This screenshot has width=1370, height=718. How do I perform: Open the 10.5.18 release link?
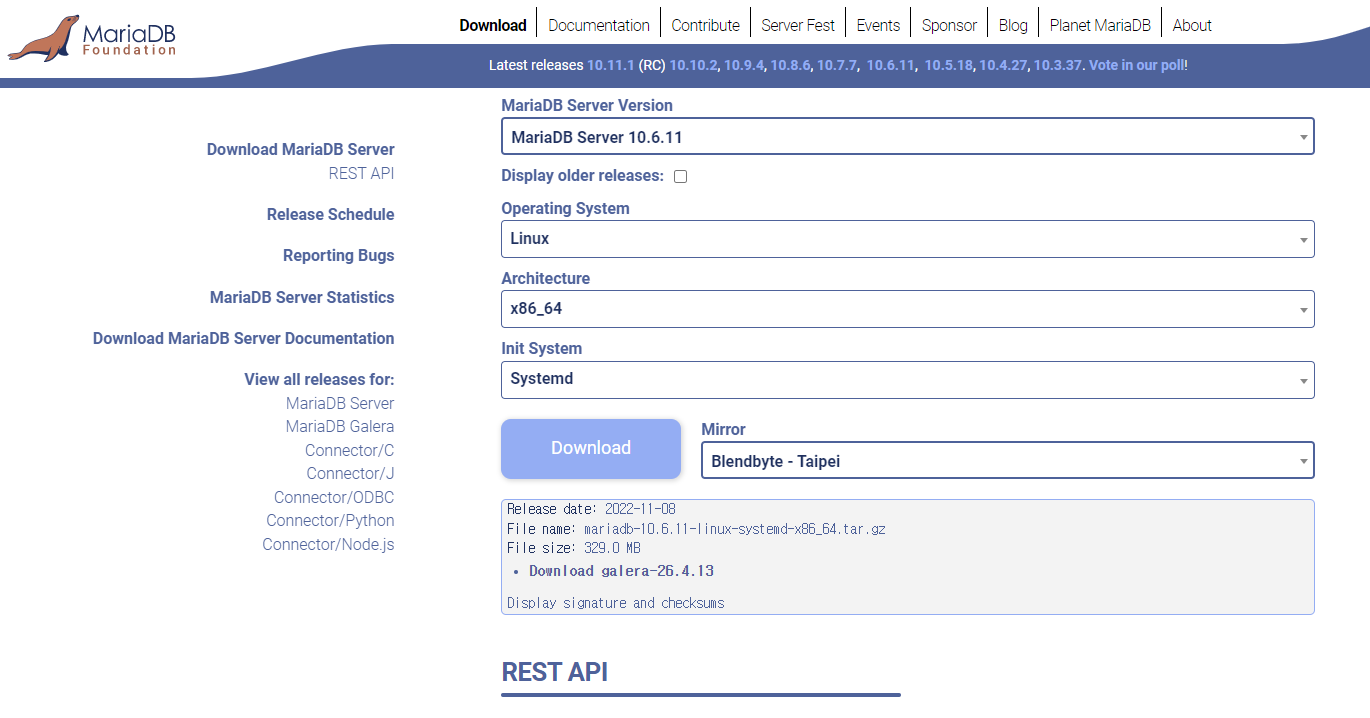[949, 65]
